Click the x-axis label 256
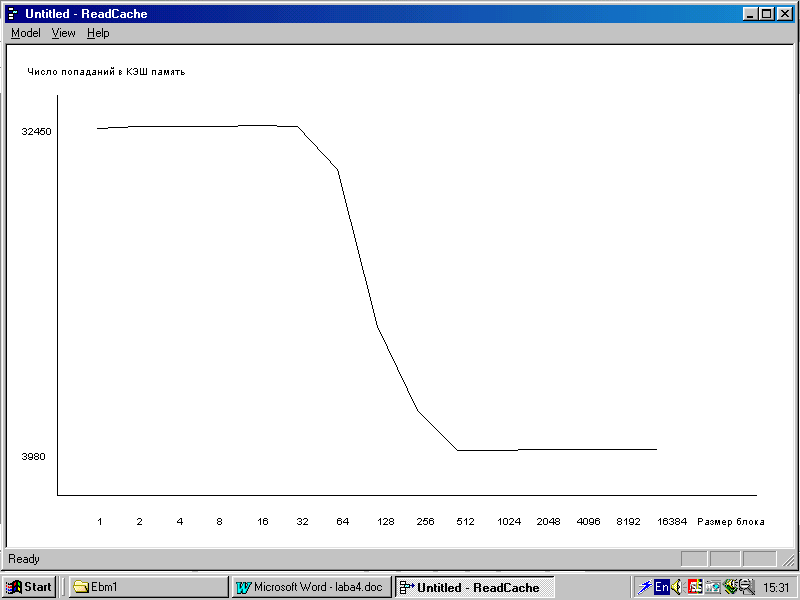 pos(426,521)
